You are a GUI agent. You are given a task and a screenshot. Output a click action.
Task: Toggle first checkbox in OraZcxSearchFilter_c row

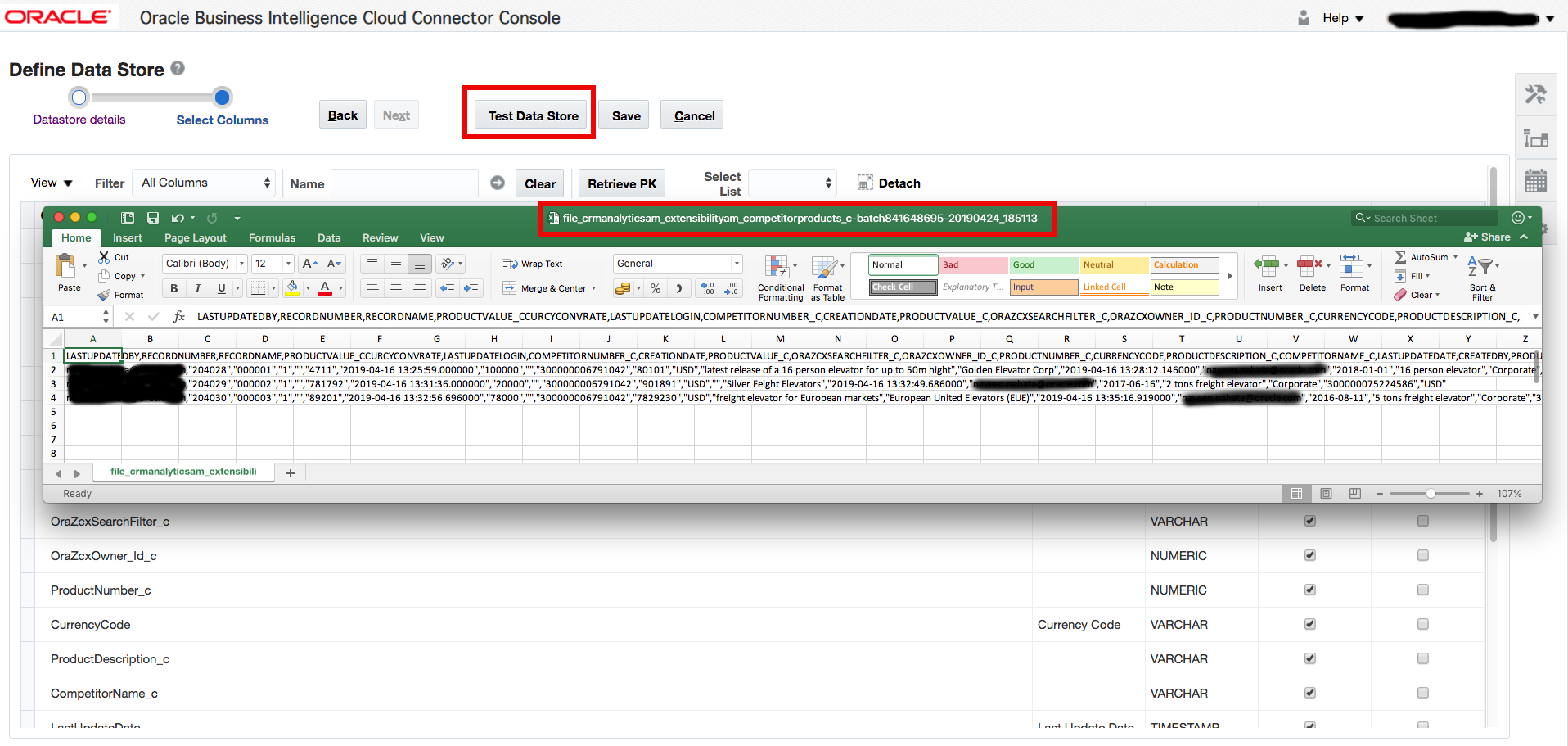coord(1309,521)
